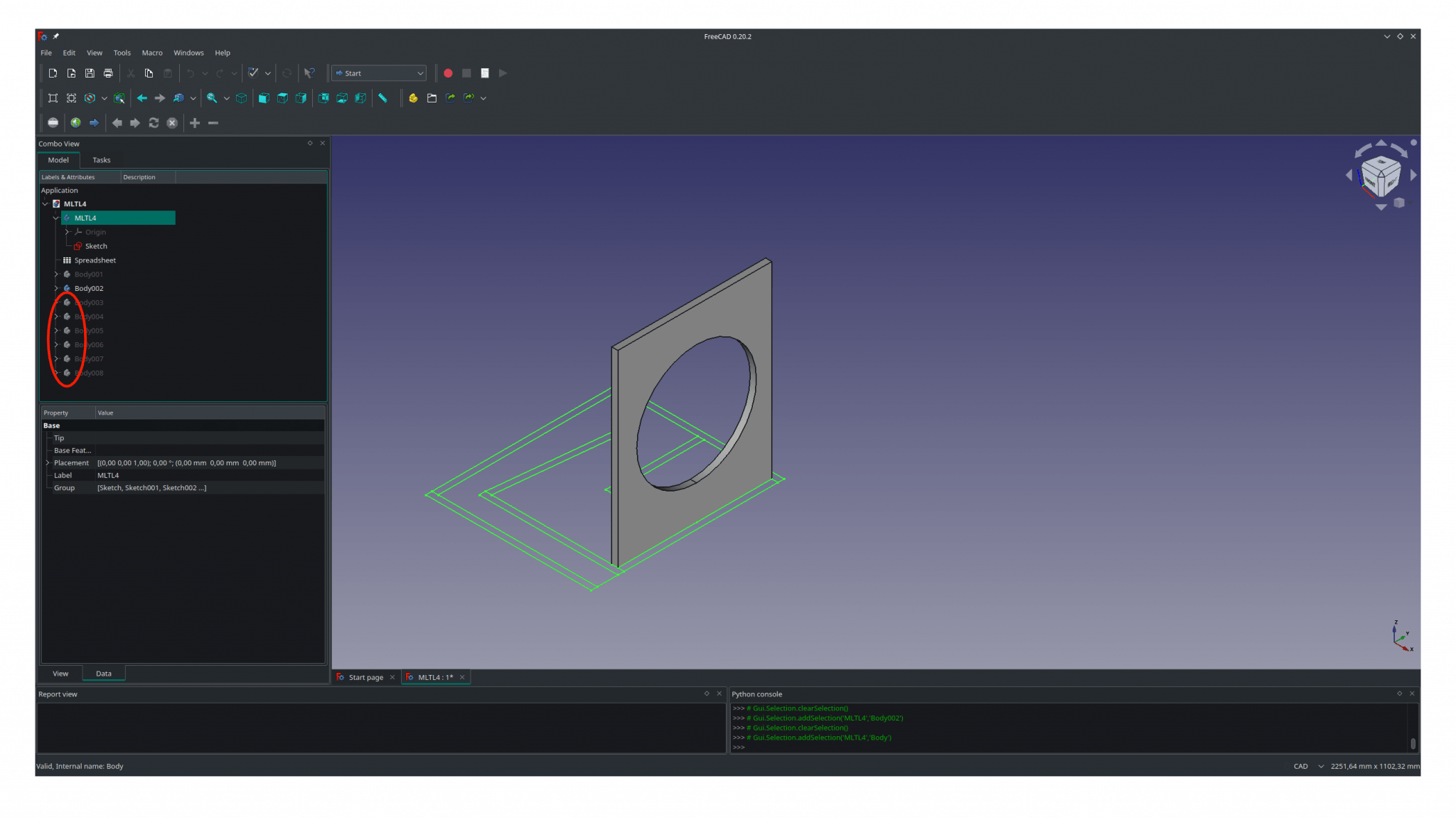Create a new Group folder
Viewport: 1456px width, 818px height.
(432, 98)
